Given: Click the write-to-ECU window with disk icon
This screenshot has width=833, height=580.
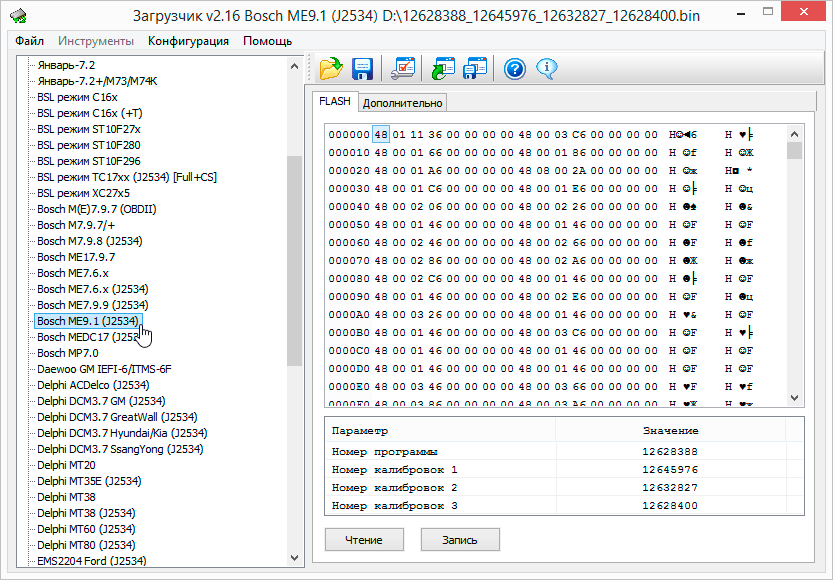Looking at the screenshot, I should coord(477,69).
